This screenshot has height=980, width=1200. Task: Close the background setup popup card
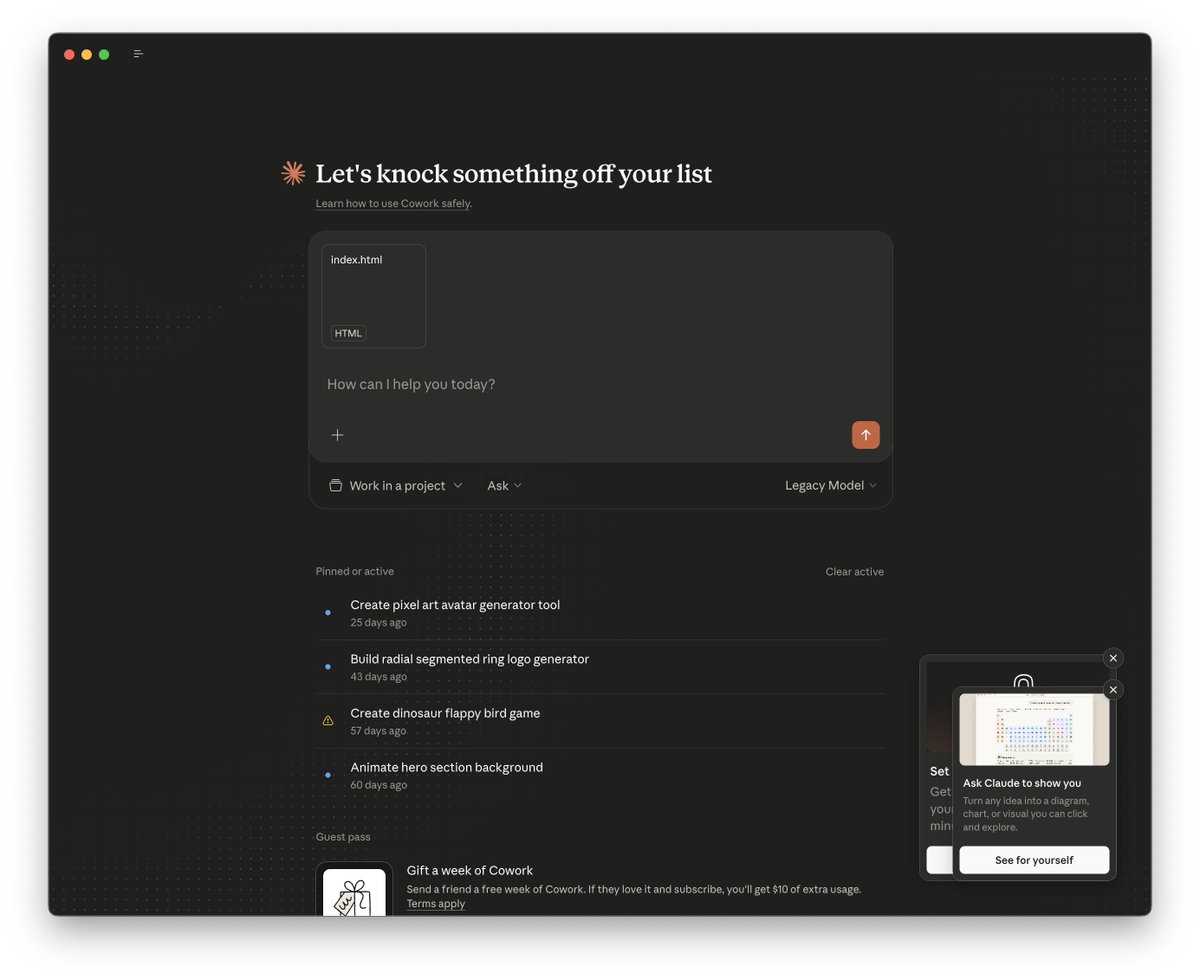point(1113,658)
